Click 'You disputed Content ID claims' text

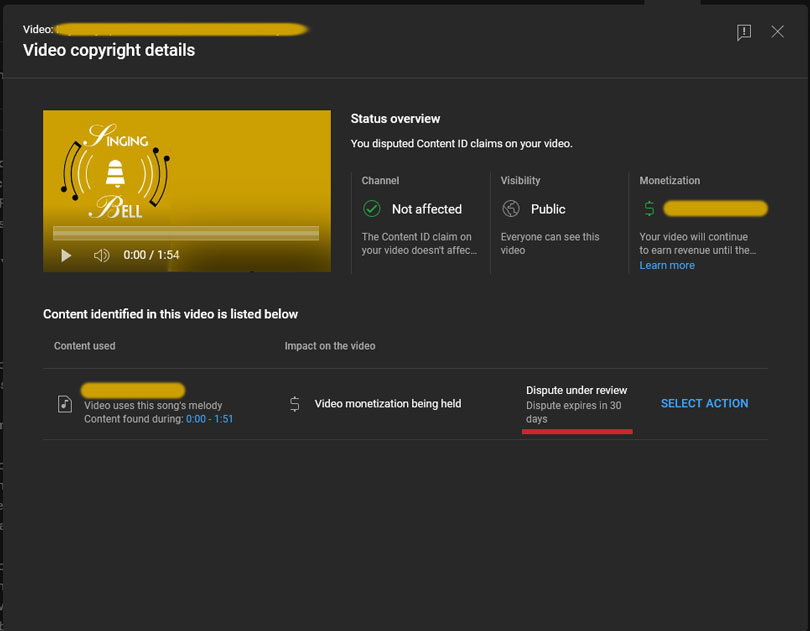tap(461, 143)
